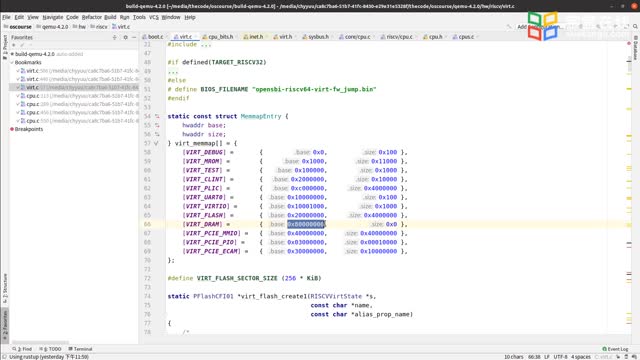Open the Event Log
Viewport: 640px width, 360px height.
point(615,349)
